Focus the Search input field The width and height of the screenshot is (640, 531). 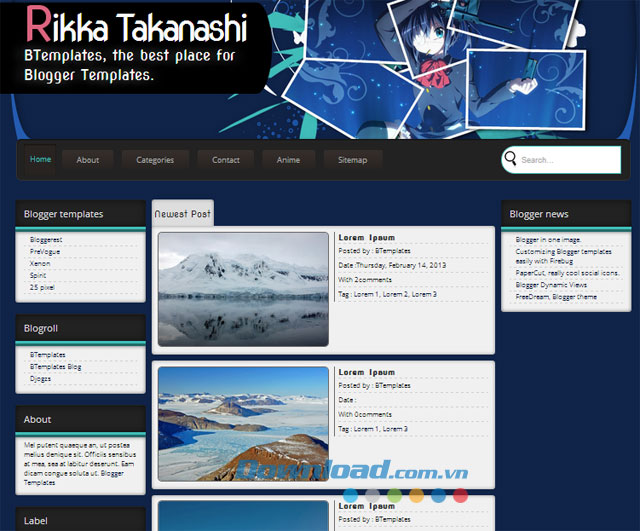568,160
